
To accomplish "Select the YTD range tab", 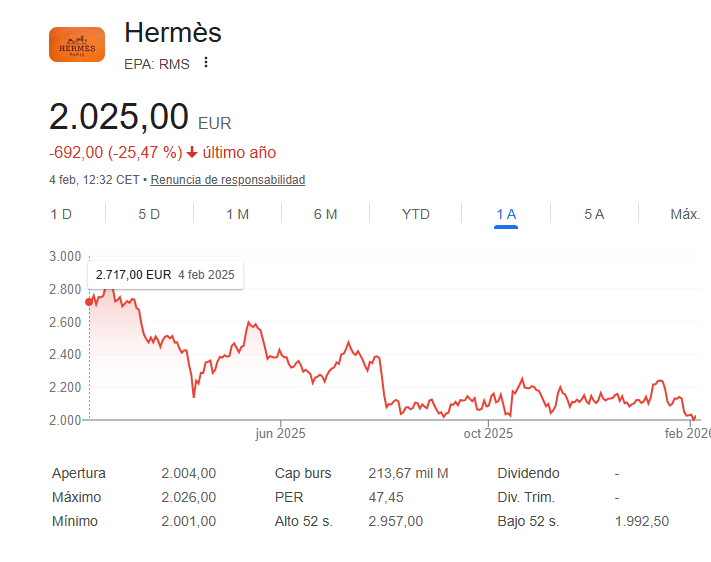I will pyautogui.click(x=415, y=214).
